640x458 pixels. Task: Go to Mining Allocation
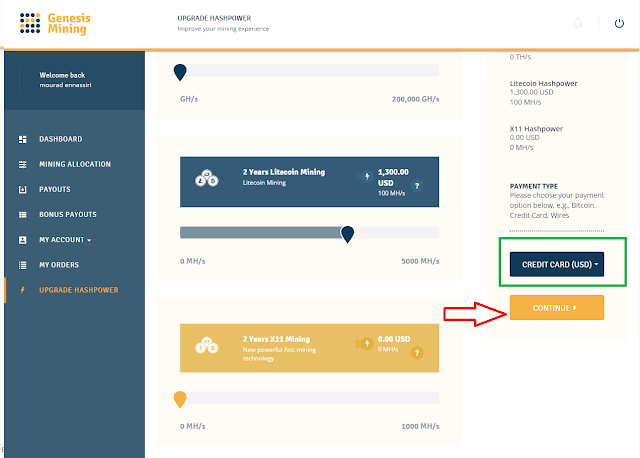[75, 164]
